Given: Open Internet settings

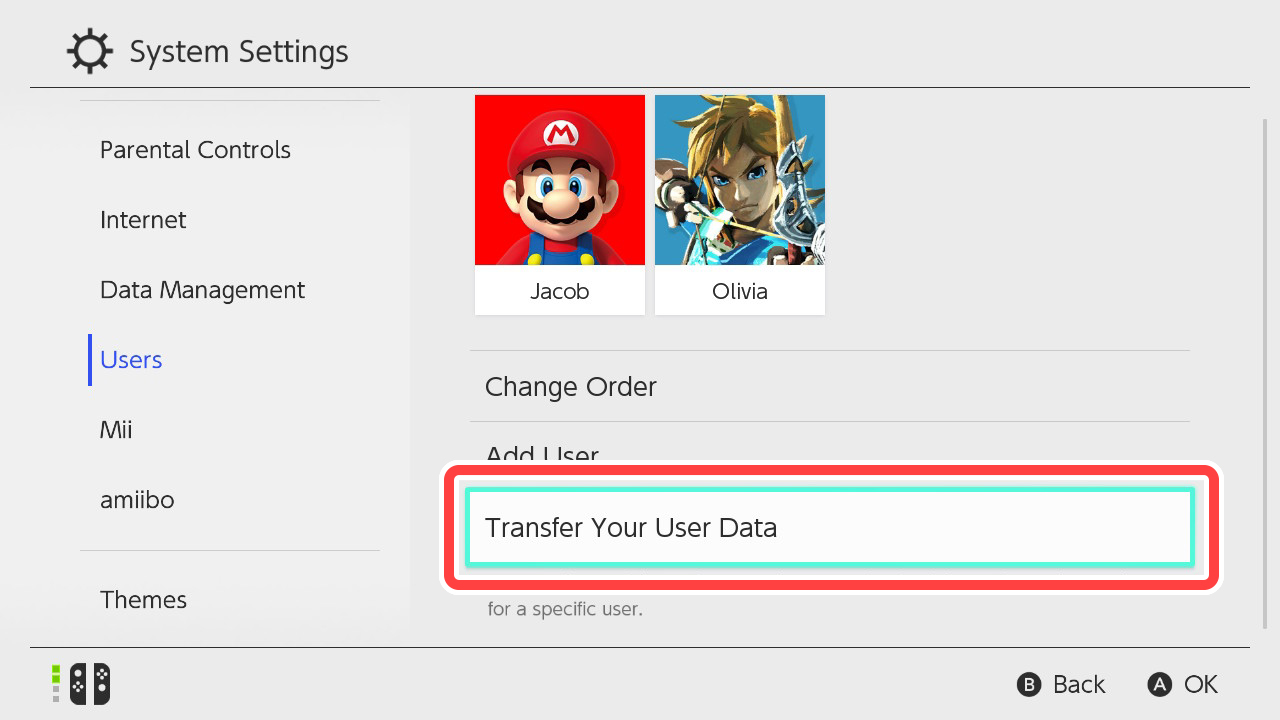Looking at the screenshot, I should pos(143,220).
